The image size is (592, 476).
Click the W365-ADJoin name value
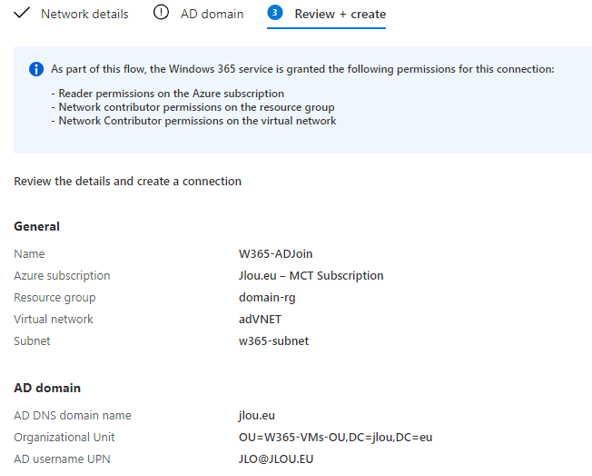(x=276, y=254)
